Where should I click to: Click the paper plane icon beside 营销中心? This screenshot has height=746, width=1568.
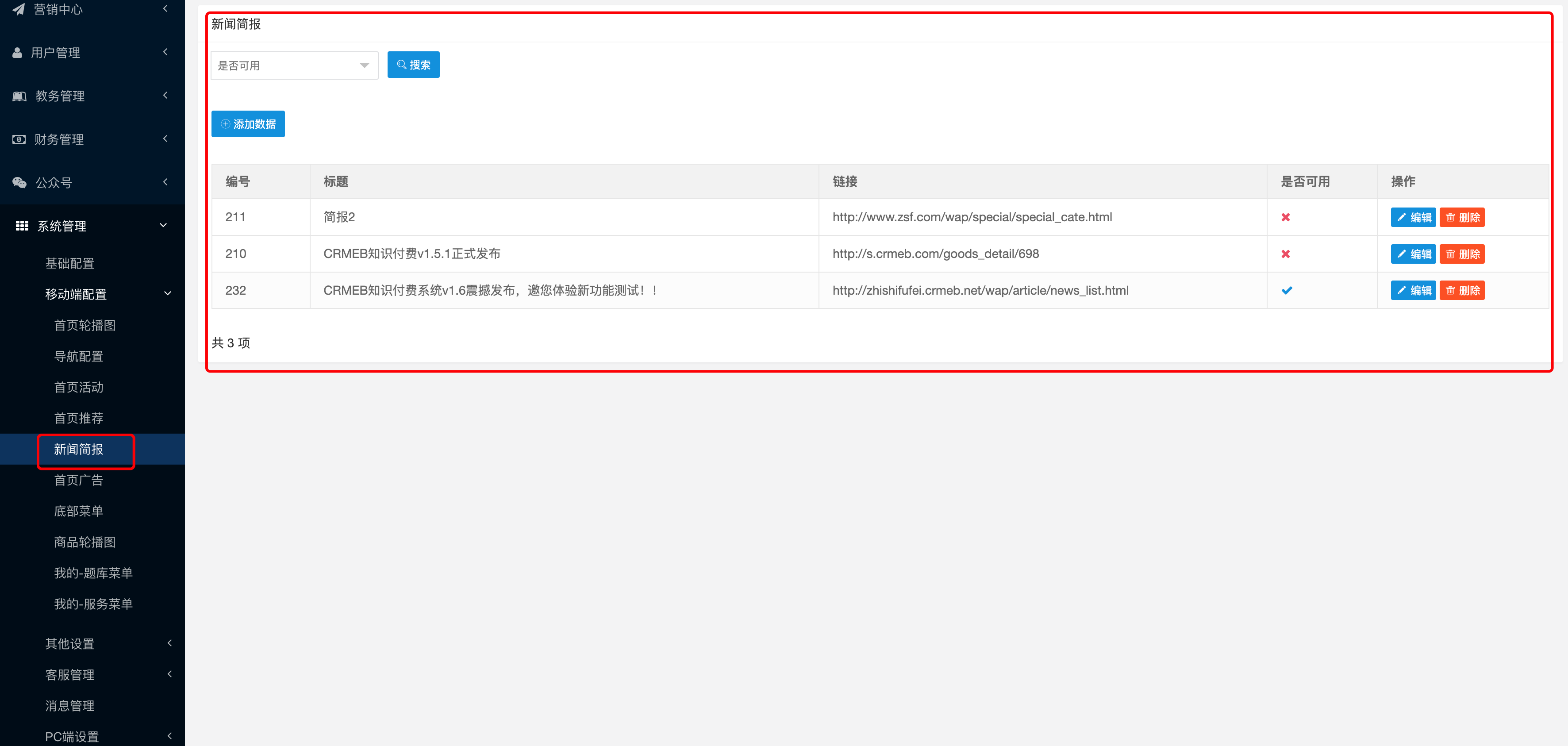click(x=19, y=9)
